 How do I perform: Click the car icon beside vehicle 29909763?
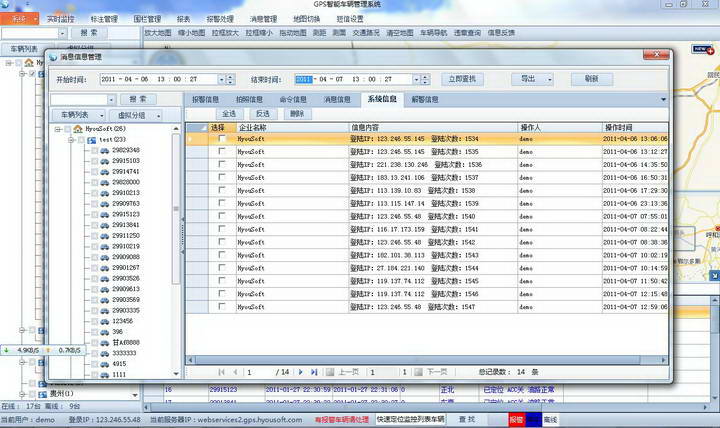pyautogui.click(x=105, y=204)
